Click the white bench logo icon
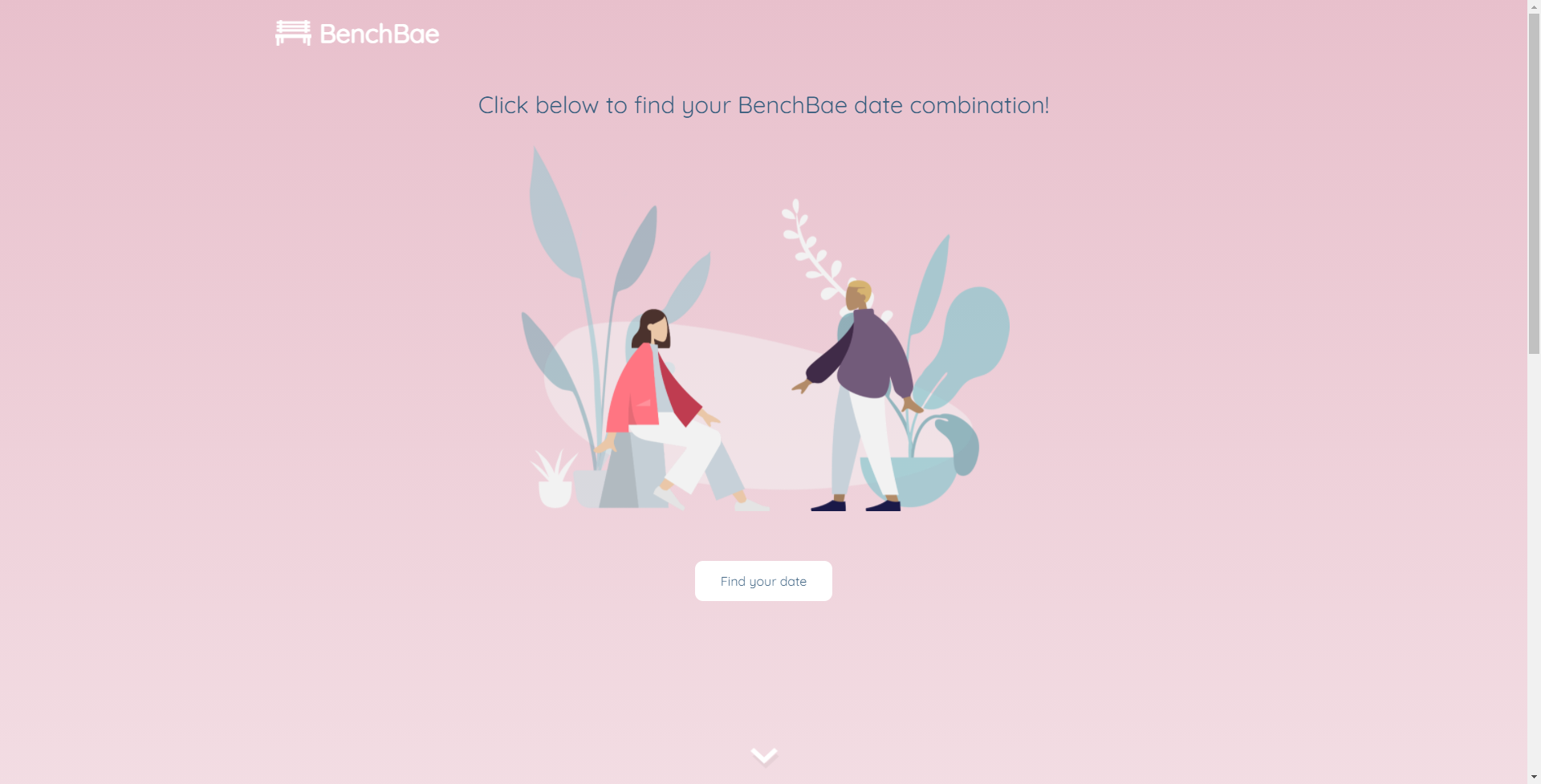The width and height of the screenshot is (1541, 784). pos(293,33)
